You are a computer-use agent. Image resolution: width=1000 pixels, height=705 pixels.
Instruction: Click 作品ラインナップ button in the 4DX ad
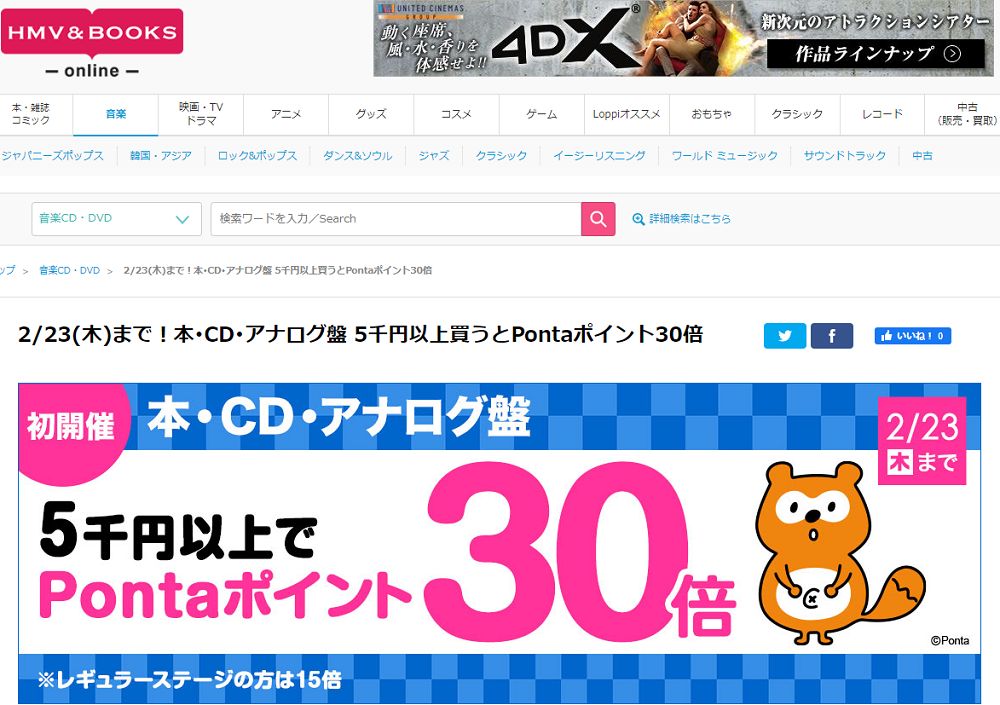pyautogui.click(x=875, y=54)
